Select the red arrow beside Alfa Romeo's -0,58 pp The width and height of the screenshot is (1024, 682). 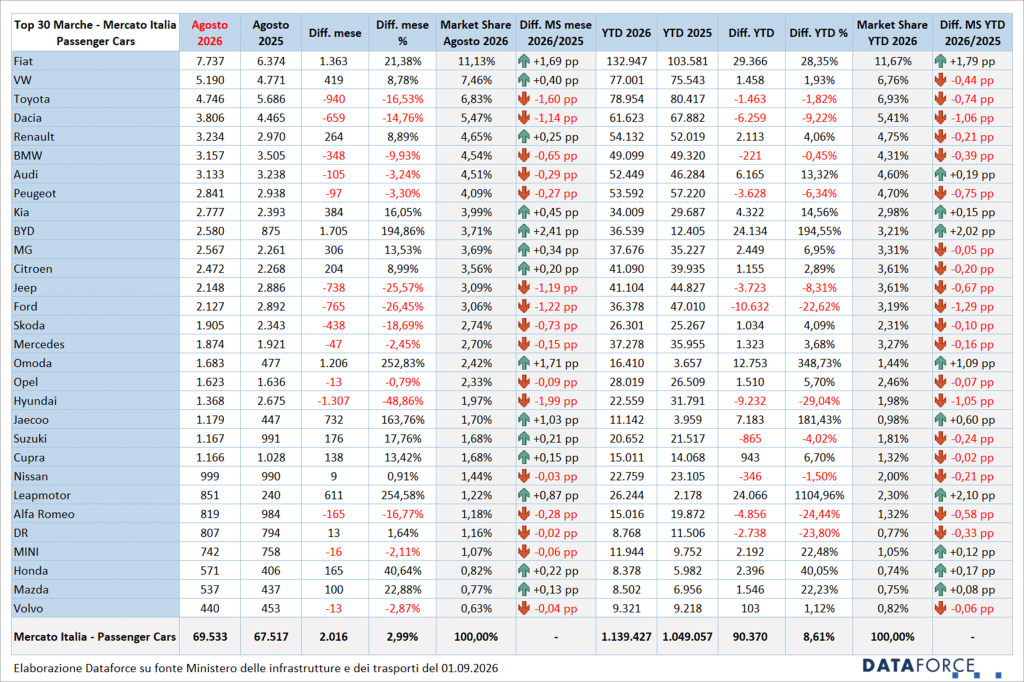(x=940, y=514)
